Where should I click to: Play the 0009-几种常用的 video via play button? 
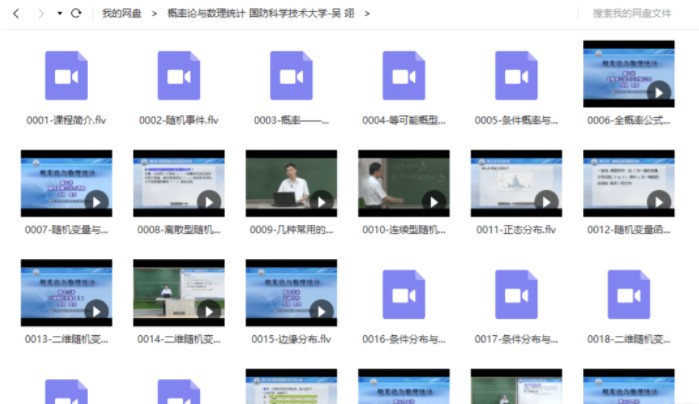coord(321,202)
